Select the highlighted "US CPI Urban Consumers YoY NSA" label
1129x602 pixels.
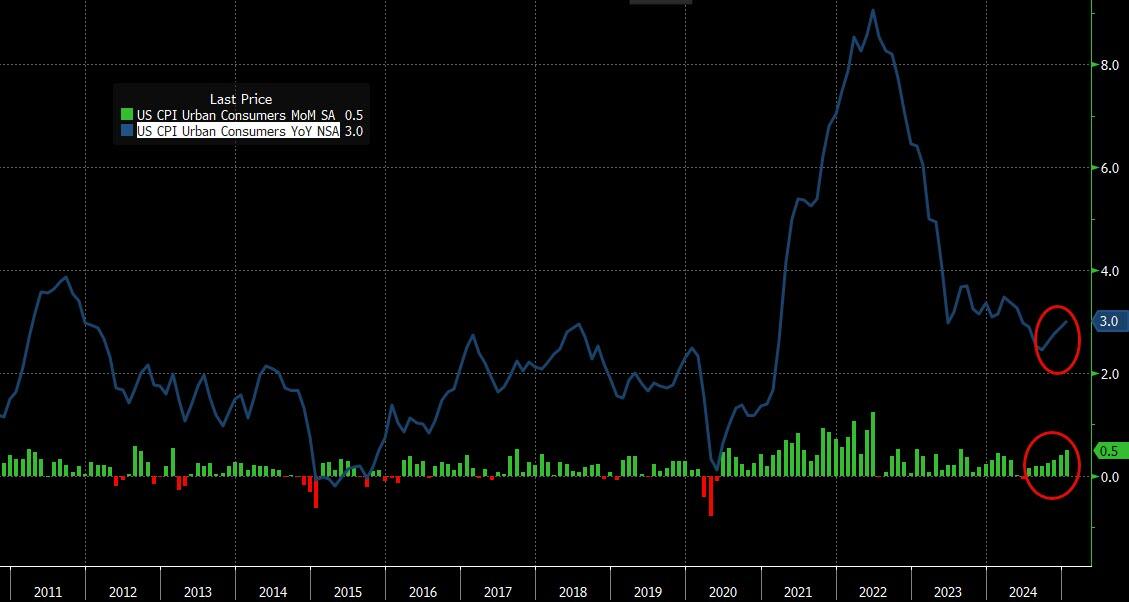pyautogui.click(x=238, y=131)
